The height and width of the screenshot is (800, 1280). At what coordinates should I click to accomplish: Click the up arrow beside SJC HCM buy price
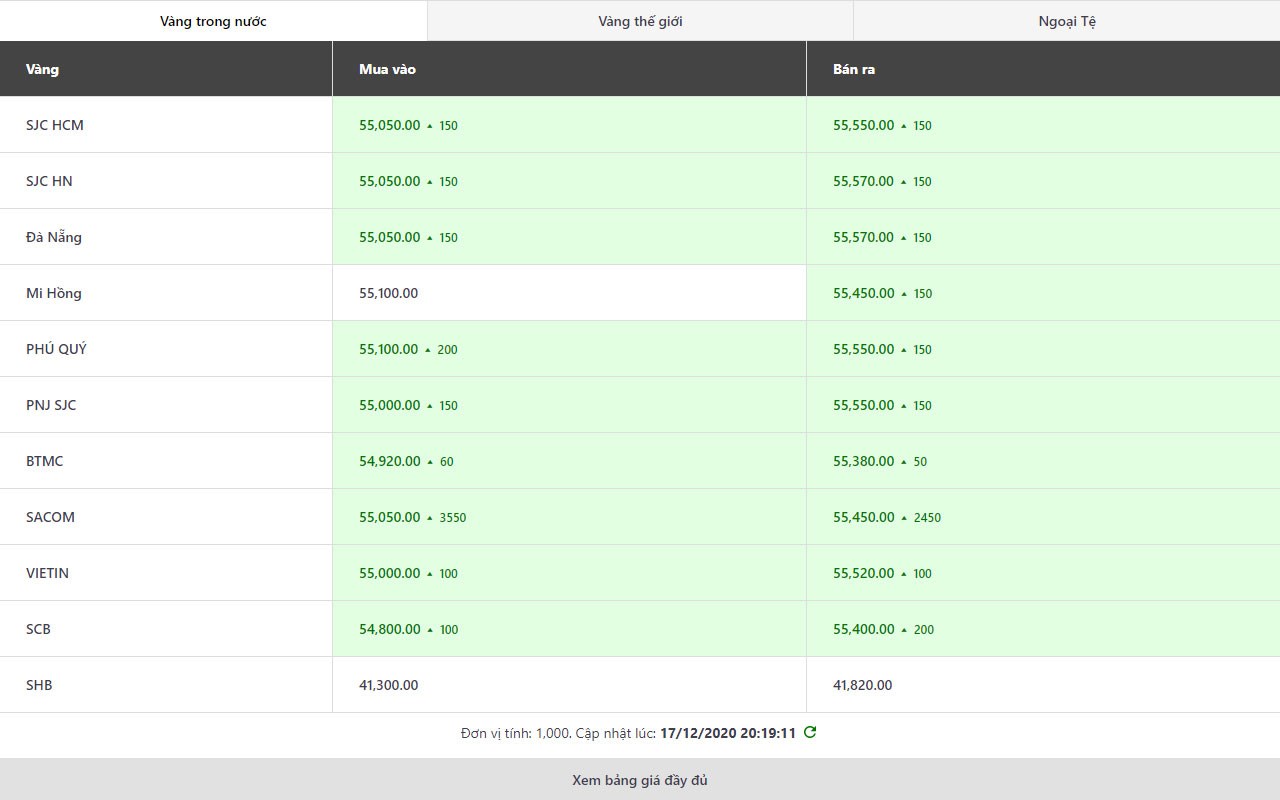click(430, 126)
